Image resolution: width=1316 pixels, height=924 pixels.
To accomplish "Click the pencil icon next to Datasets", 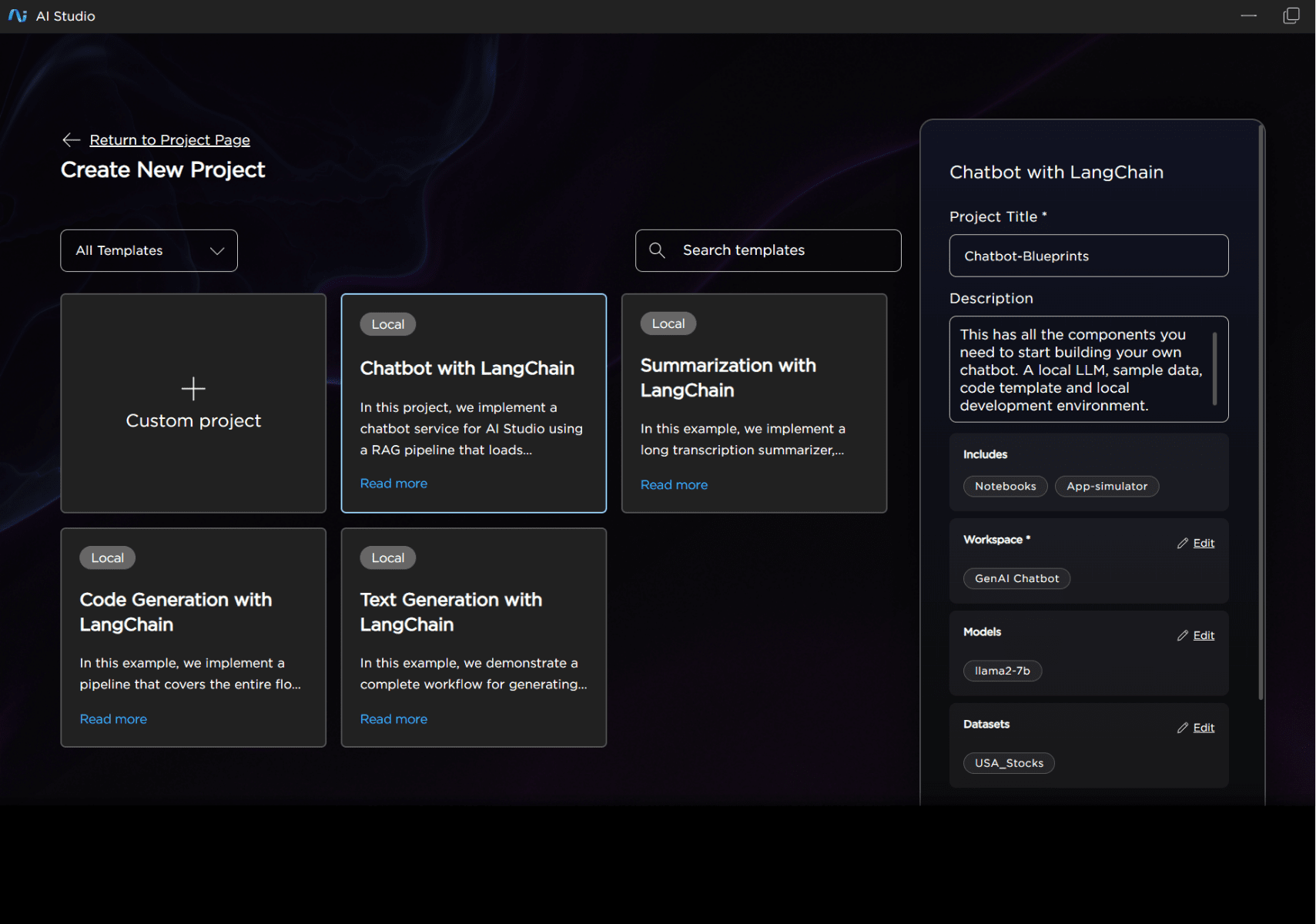I will coord(1184,727).
